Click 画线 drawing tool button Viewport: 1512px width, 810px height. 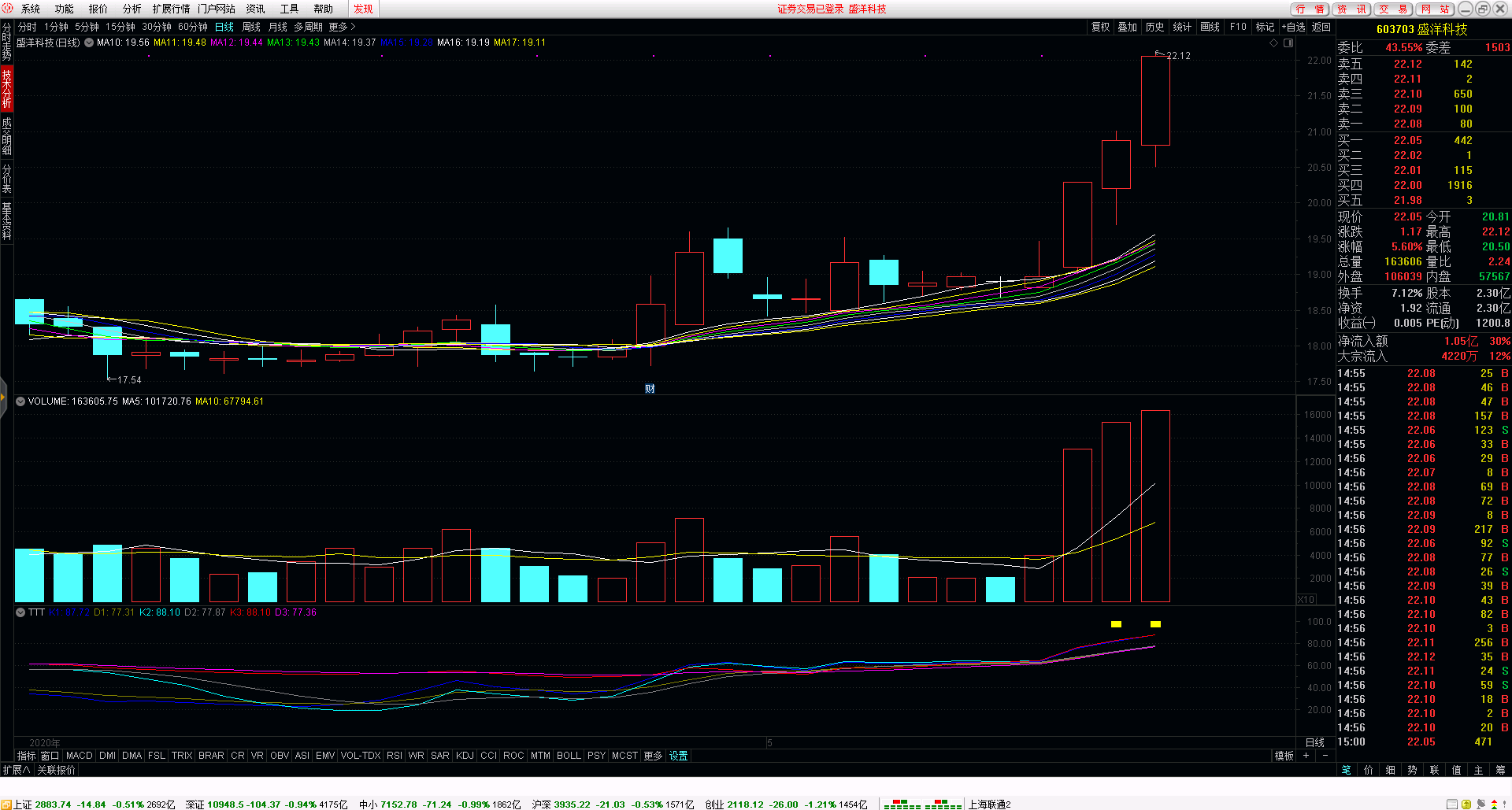click(1210, 27)
